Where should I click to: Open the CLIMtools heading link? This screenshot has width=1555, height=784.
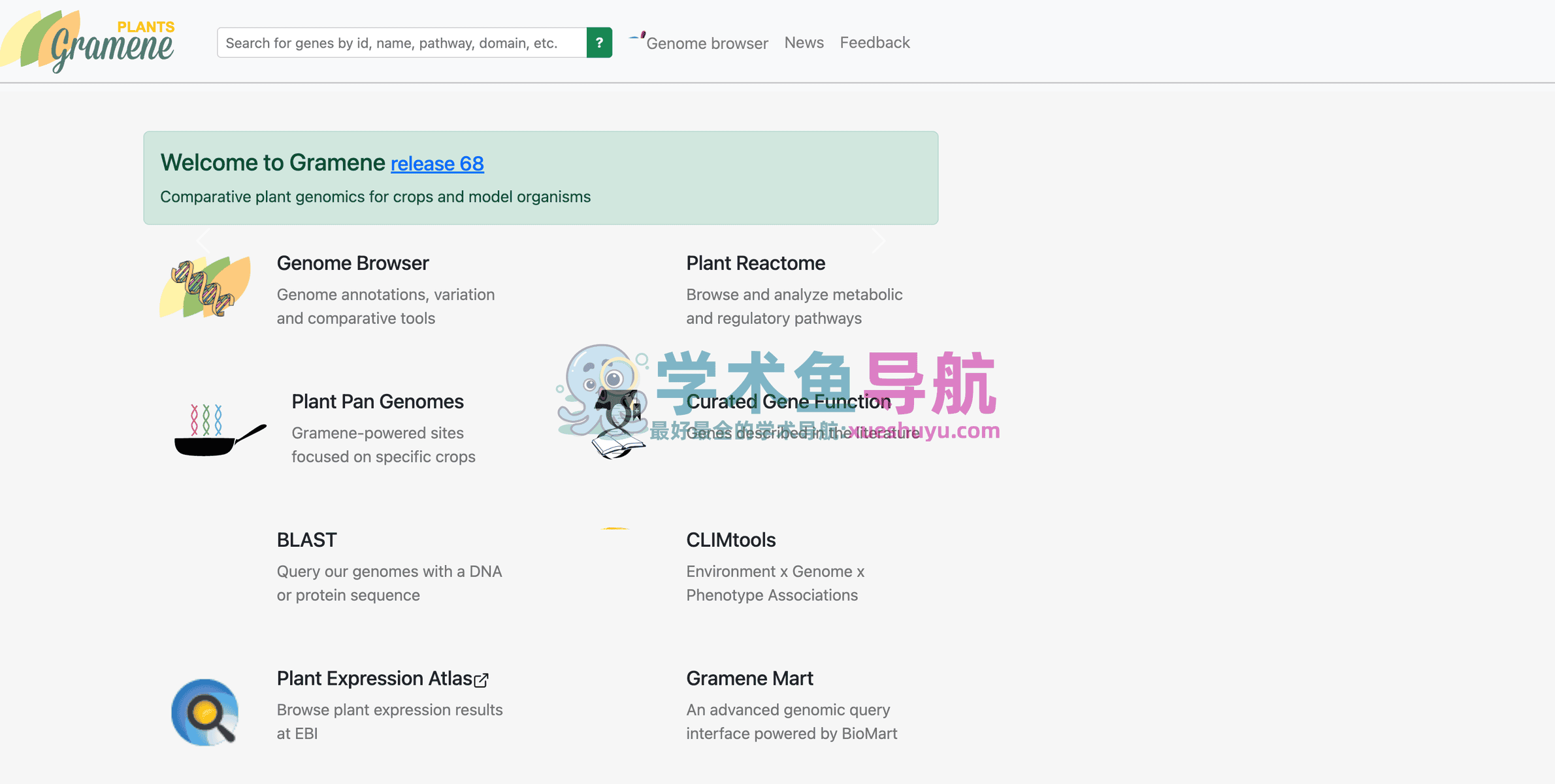[x=730, y=540]
